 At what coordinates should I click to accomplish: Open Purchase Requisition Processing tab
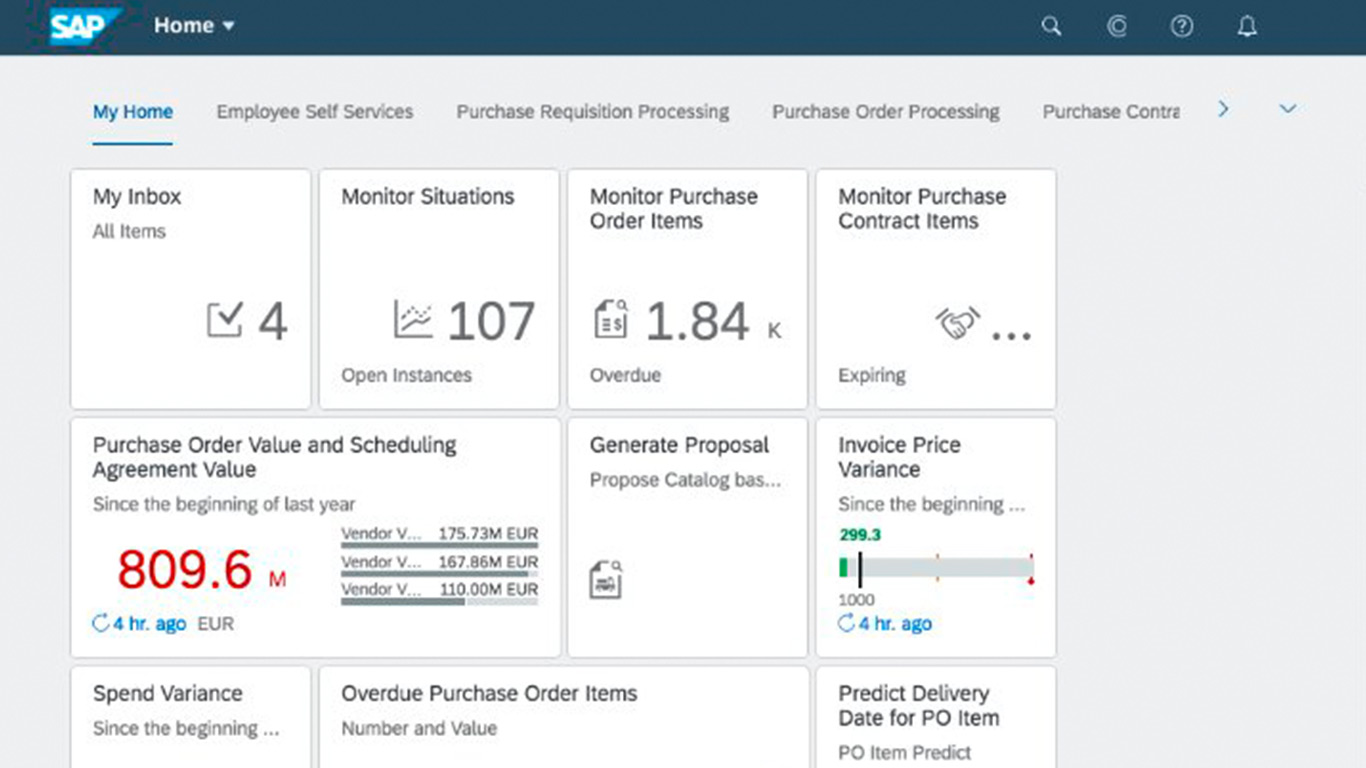[x=593, y=112]
